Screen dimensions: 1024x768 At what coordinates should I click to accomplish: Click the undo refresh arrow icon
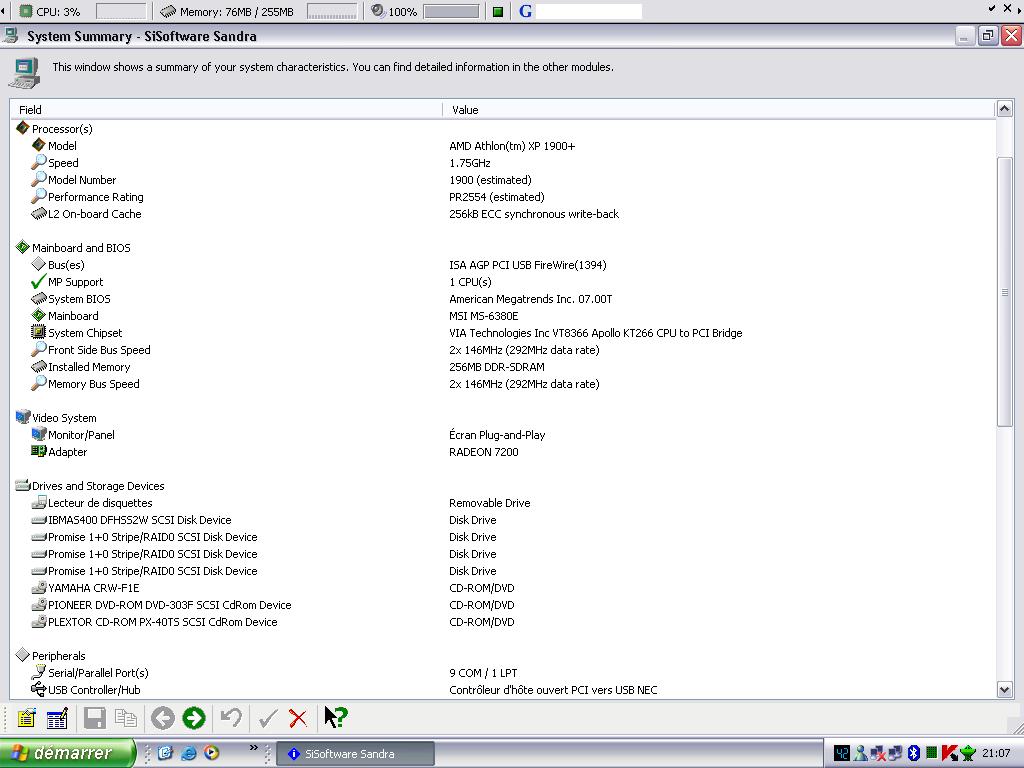pos(231,718)
